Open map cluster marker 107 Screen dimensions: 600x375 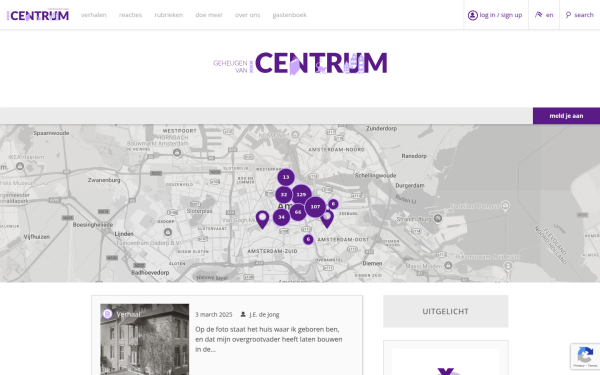315,207
